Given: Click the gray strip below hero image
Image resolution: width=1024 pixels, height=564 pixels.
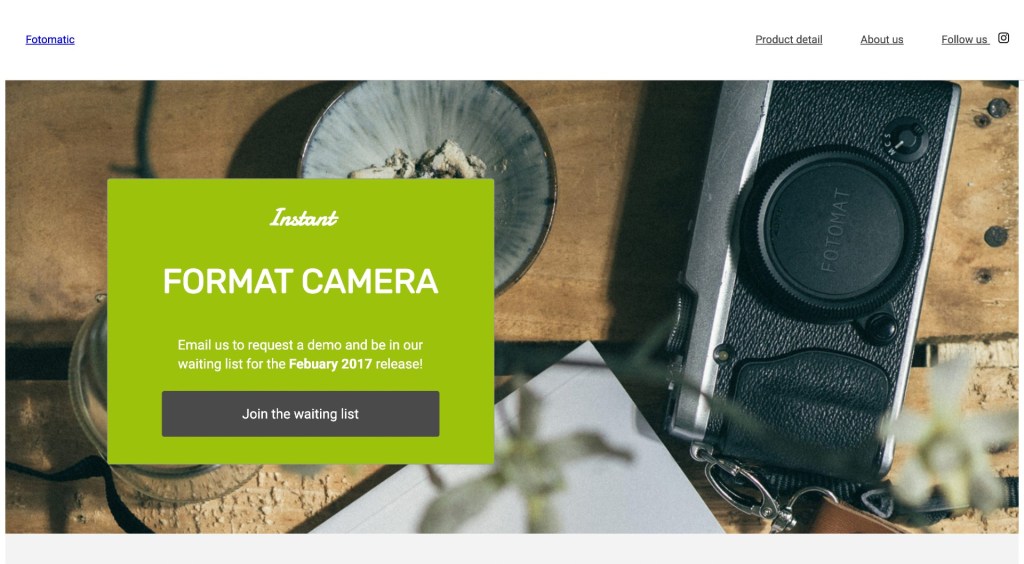Looking at the screenshot, I should click(512, 548).
